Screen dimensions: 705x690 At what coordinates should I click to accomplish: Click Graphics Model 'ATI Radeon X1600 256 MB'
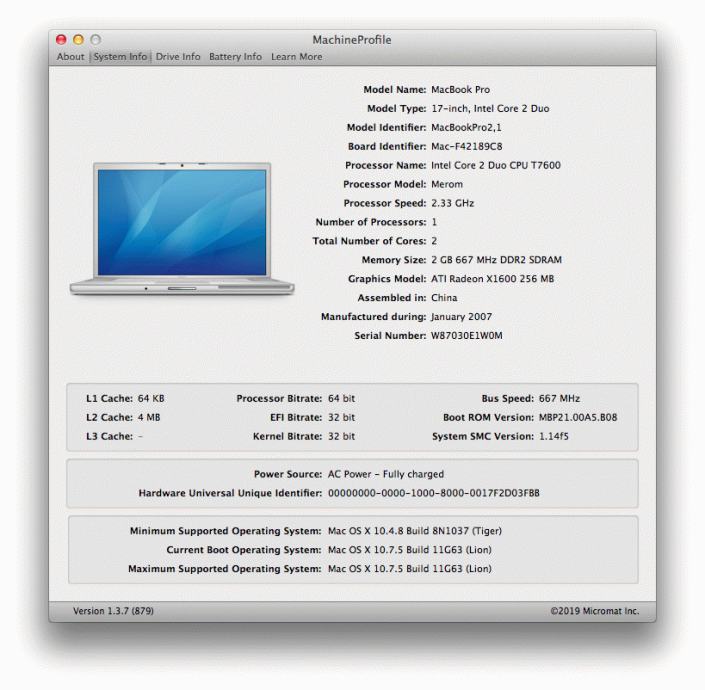pos(492,279)
